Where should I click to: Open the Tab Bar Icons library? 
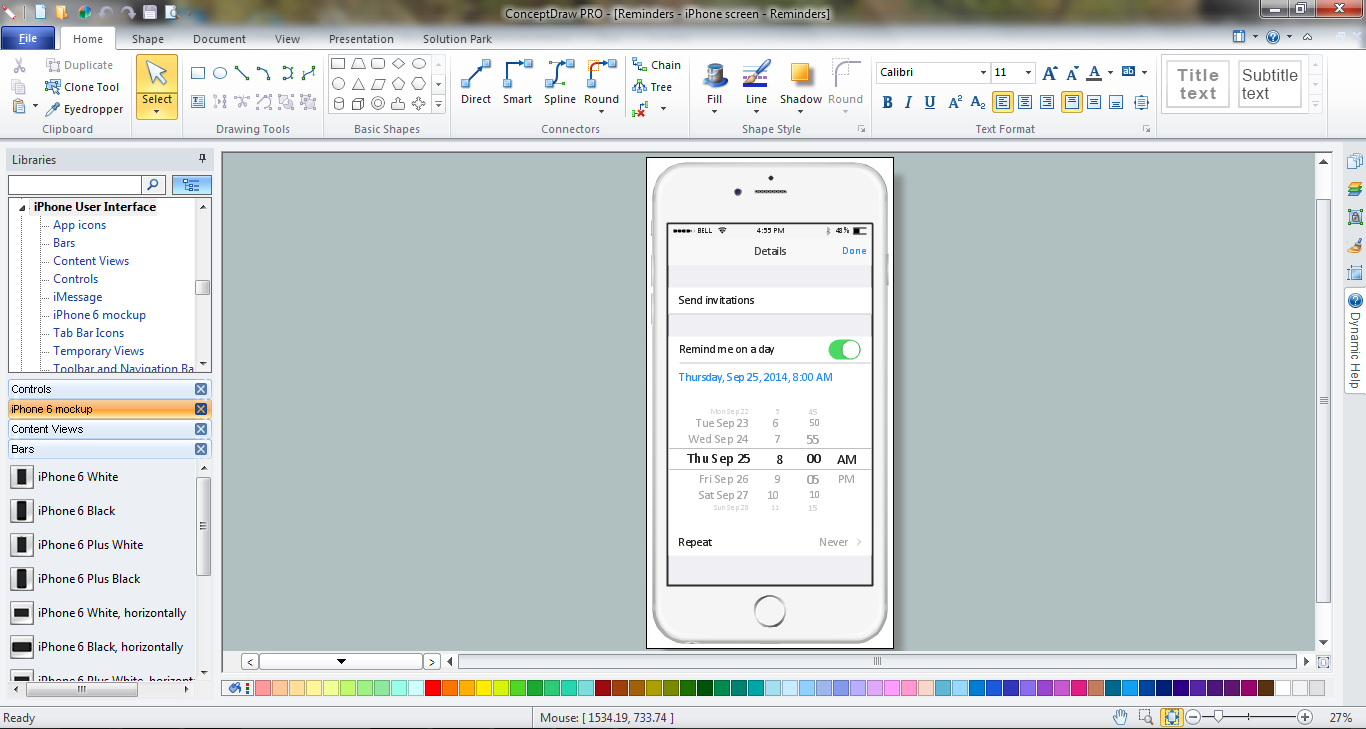coord(89,333)
